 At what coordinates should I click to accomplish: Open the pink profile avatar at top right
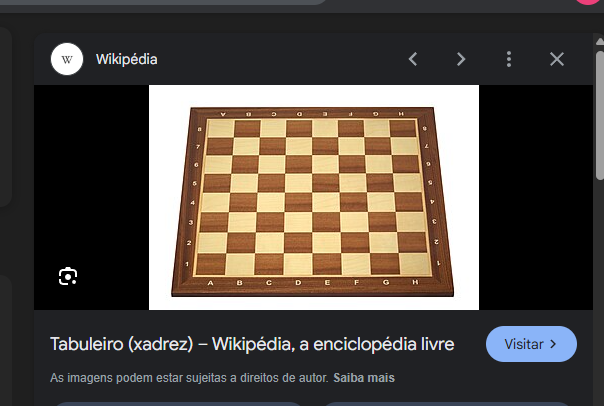pyautogui.click(x=589, y=2)
